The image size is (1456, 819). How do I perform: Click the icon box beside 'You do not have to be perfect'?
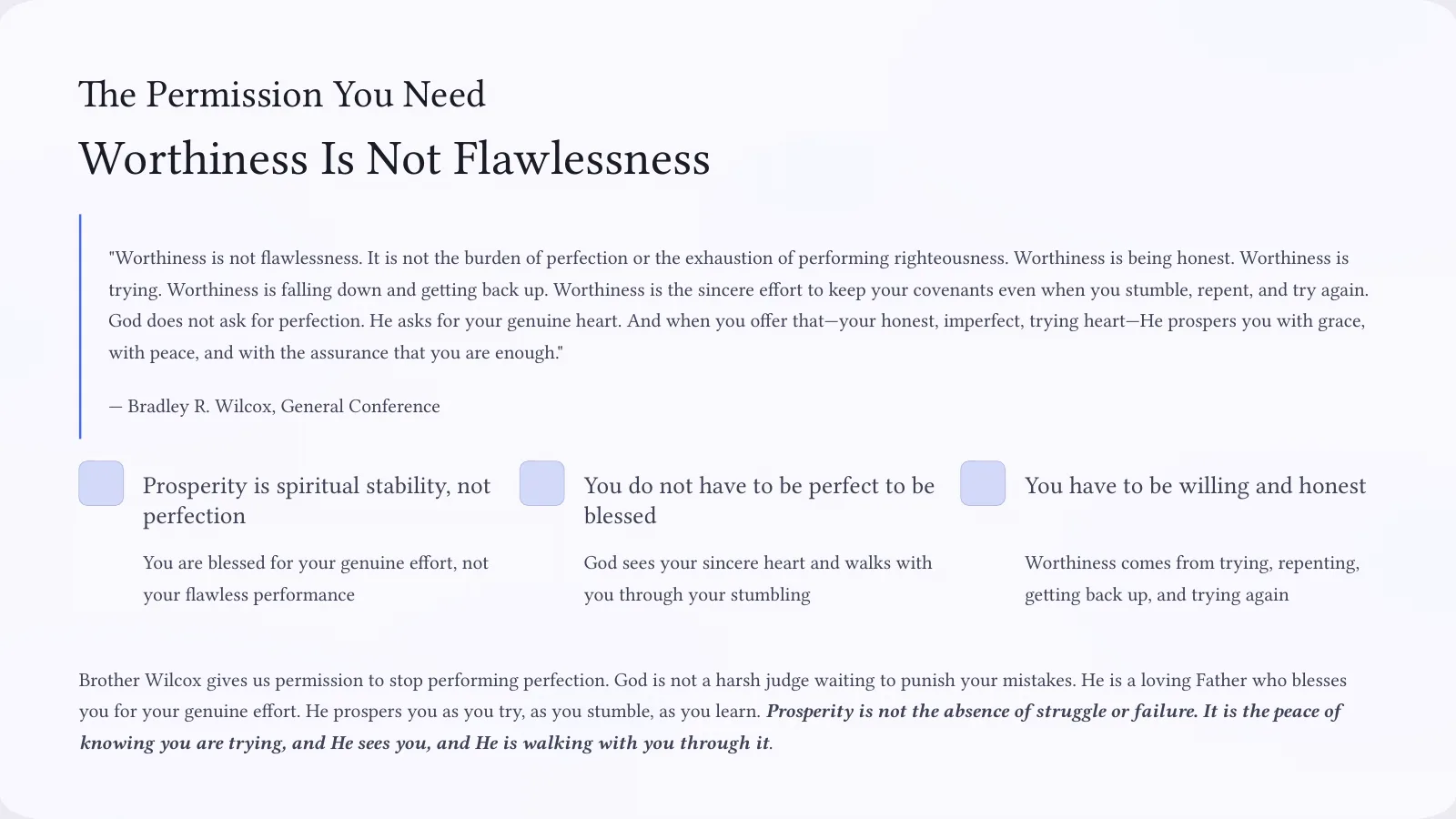[542, 483]
